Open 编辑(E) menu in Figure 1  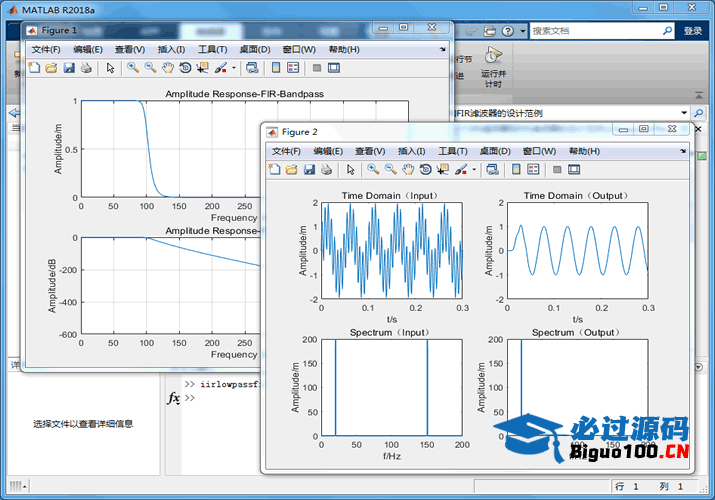[x=88, y=49]
